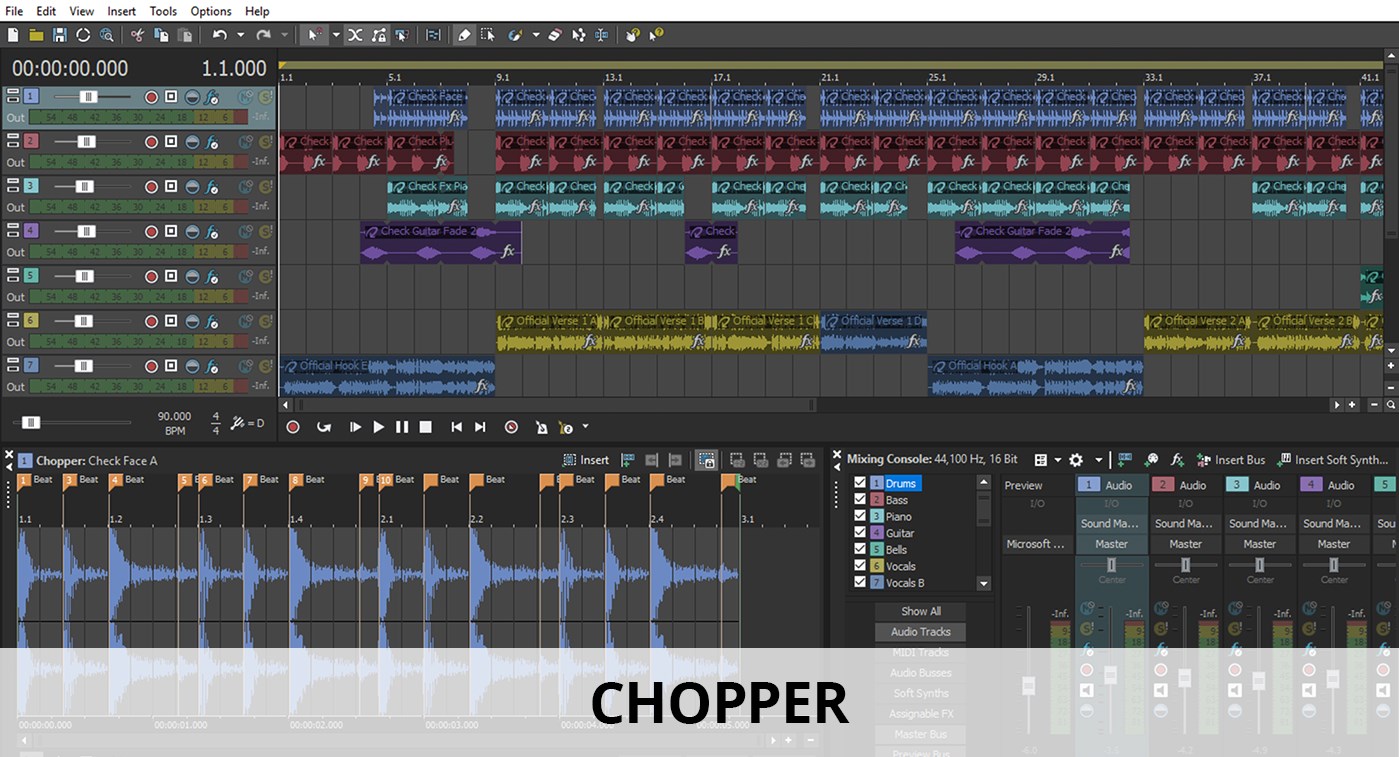The image size is (1399, 757).
Task: Click track 1 volume fader slider
Action: pos(88,97)
